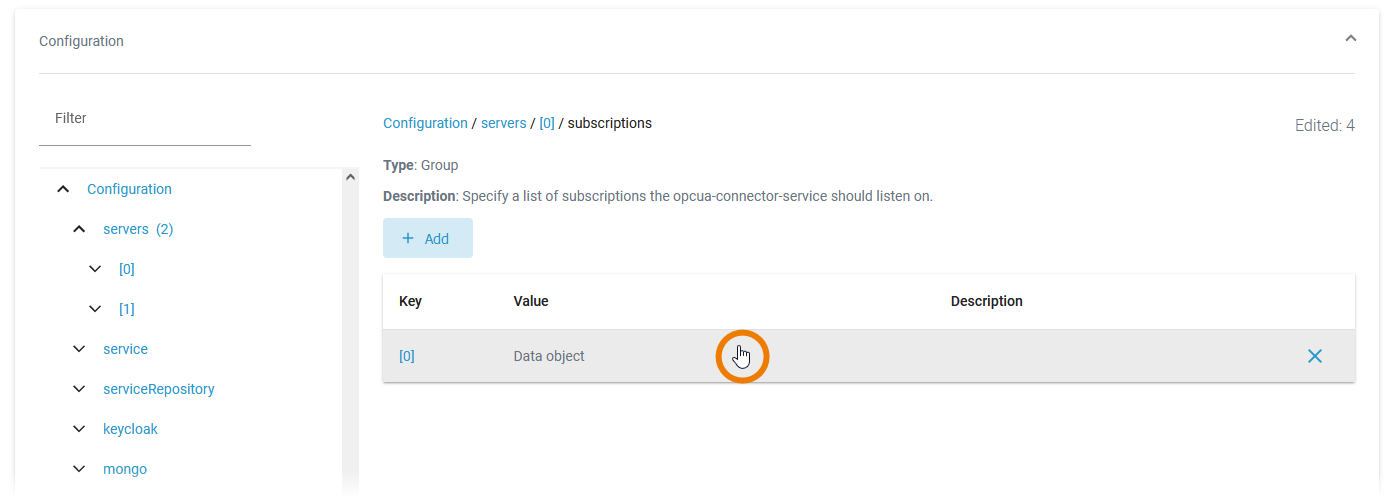
Task: Collapse the Configuration tree node chevron
Action: click(x=63, y=189)
